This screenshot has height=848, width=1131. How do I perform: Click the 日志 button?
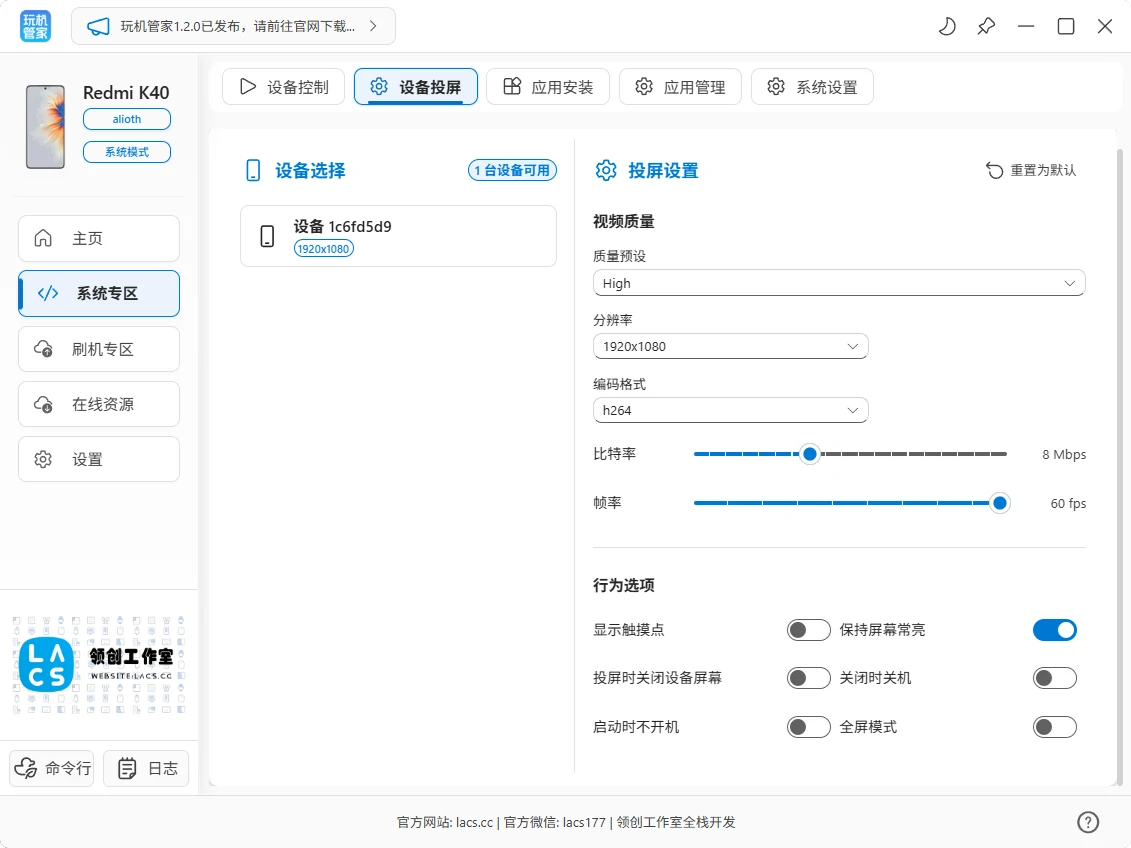click(146, 768)
